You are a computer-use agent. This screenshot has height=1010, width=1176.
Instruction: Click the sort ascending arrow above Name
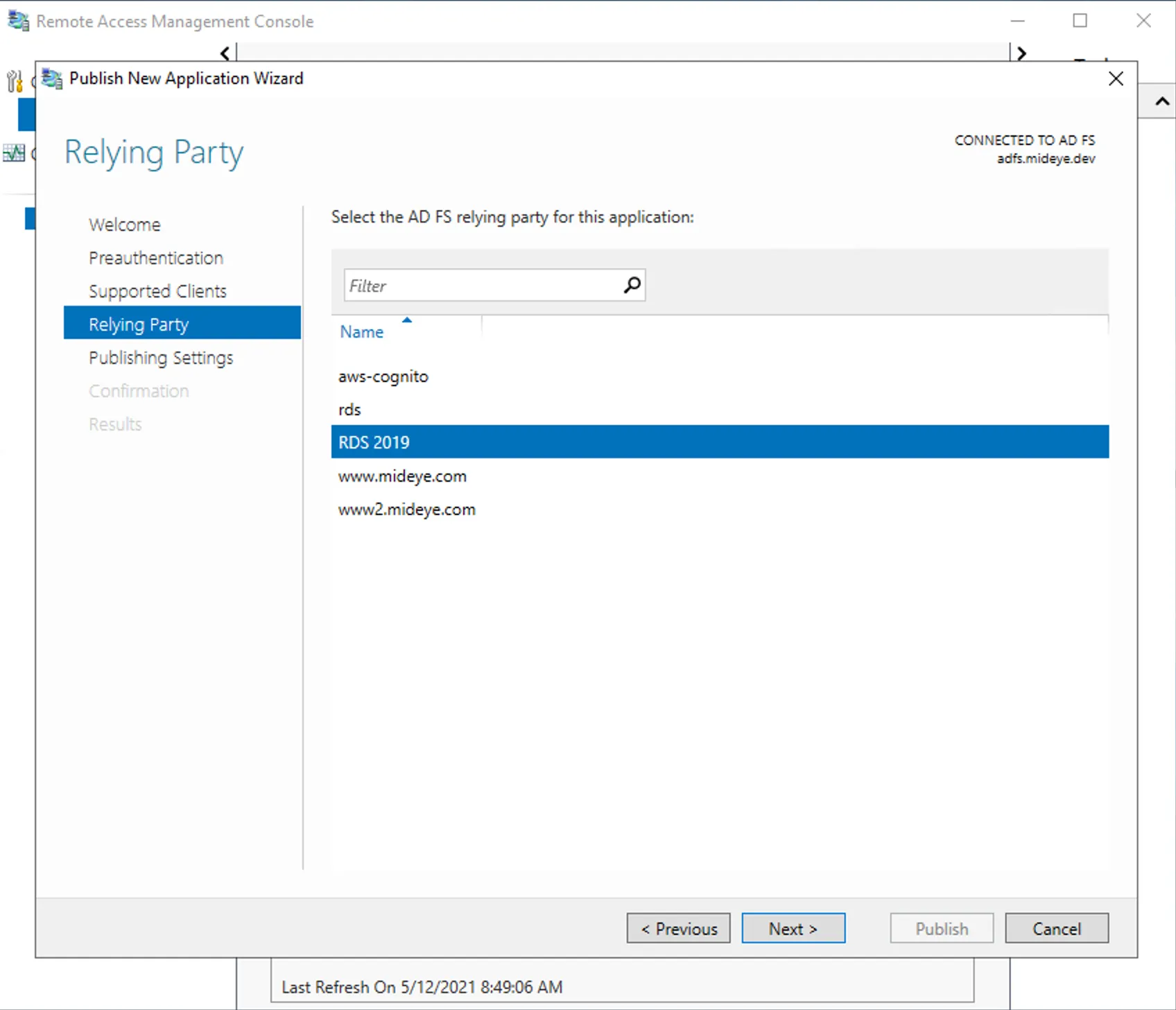pyautogui.click(x=407, y=320)
